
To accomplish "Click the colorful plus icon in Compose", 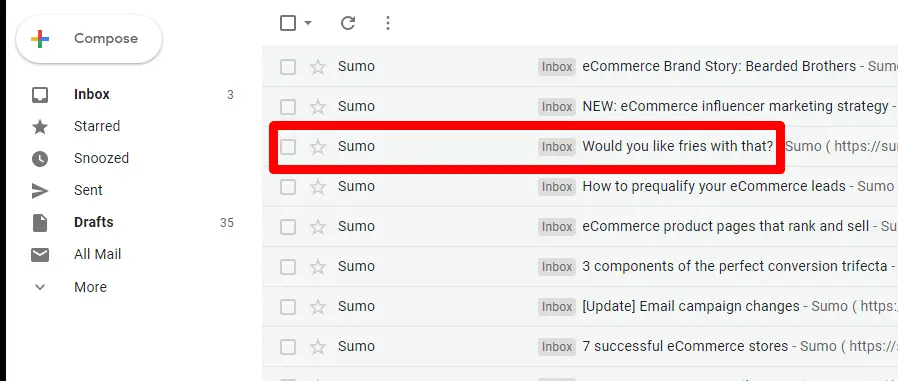I will pos(40,39).
